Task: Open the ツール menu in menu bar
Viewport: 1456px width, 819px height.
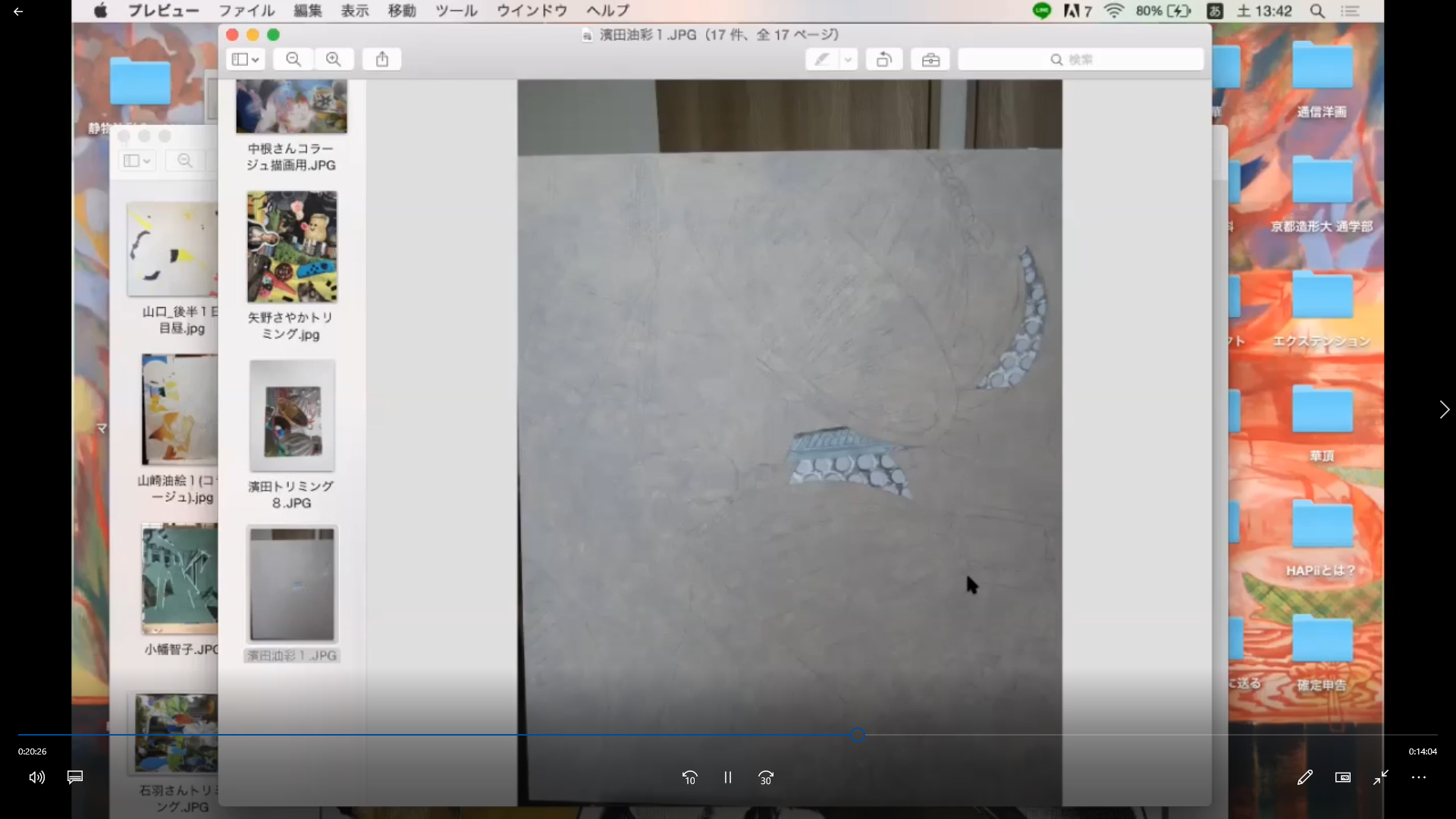Action: [x=456, y=11]
